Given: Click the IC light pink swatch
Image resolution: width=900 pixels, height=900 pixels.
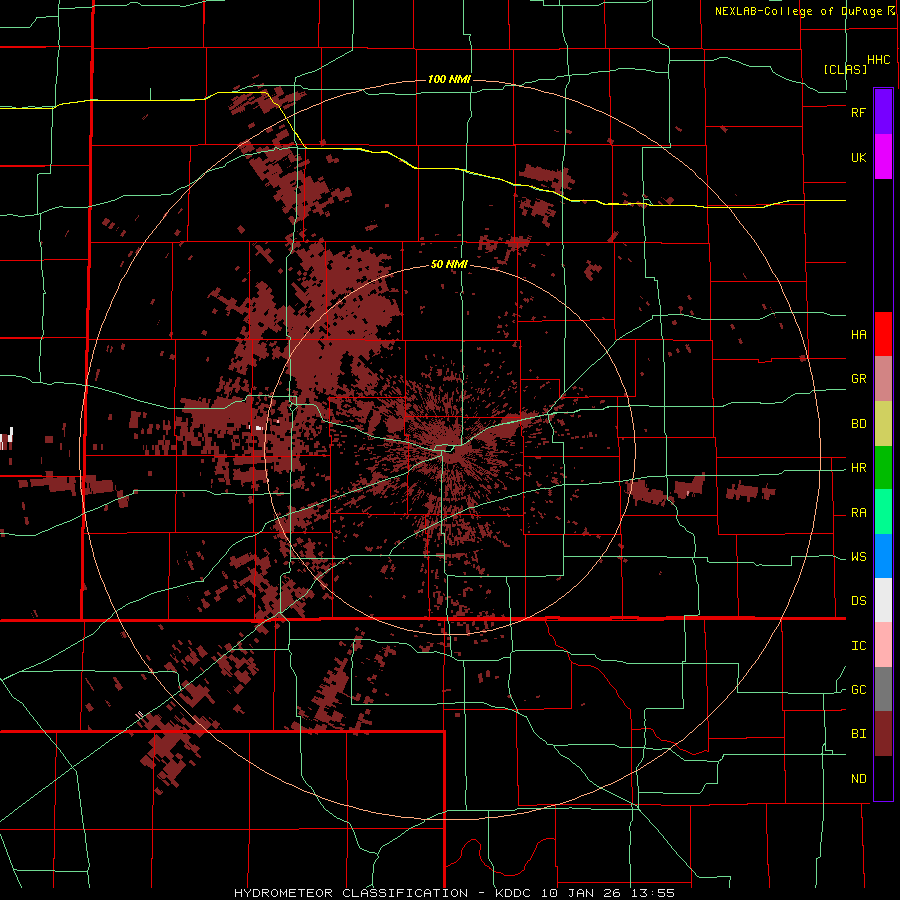Looking at the screenshot, I should tap(883, 645).
